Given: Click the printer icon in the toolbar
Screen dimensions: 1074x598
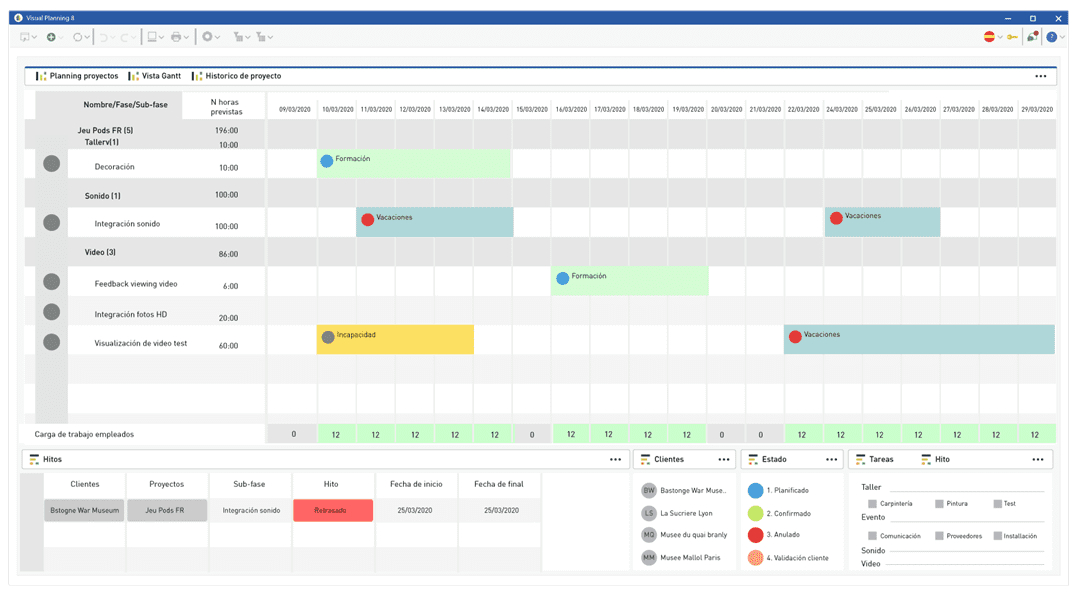Looking at the screenshot, I should (176, 37).
